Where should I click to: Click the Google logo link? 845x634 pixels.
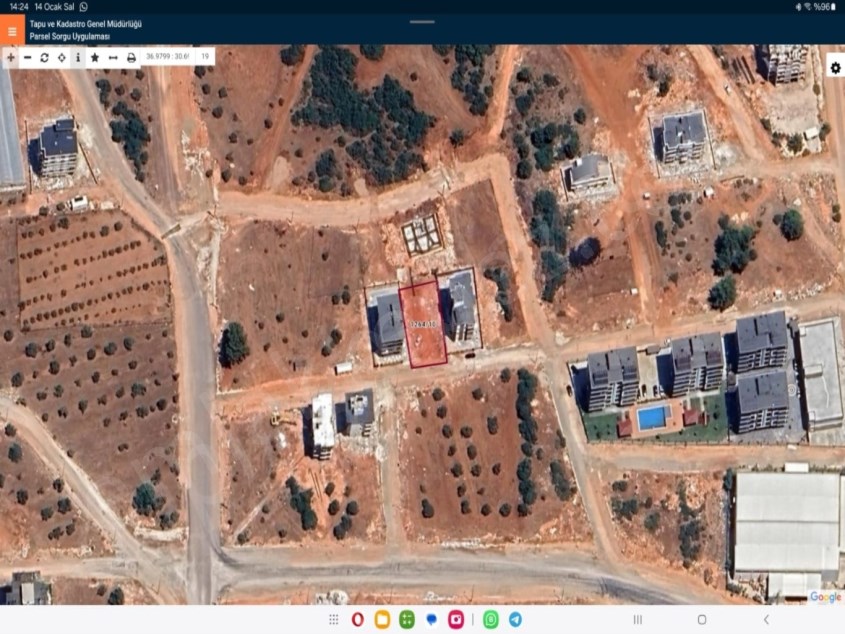tap(825, 597)
